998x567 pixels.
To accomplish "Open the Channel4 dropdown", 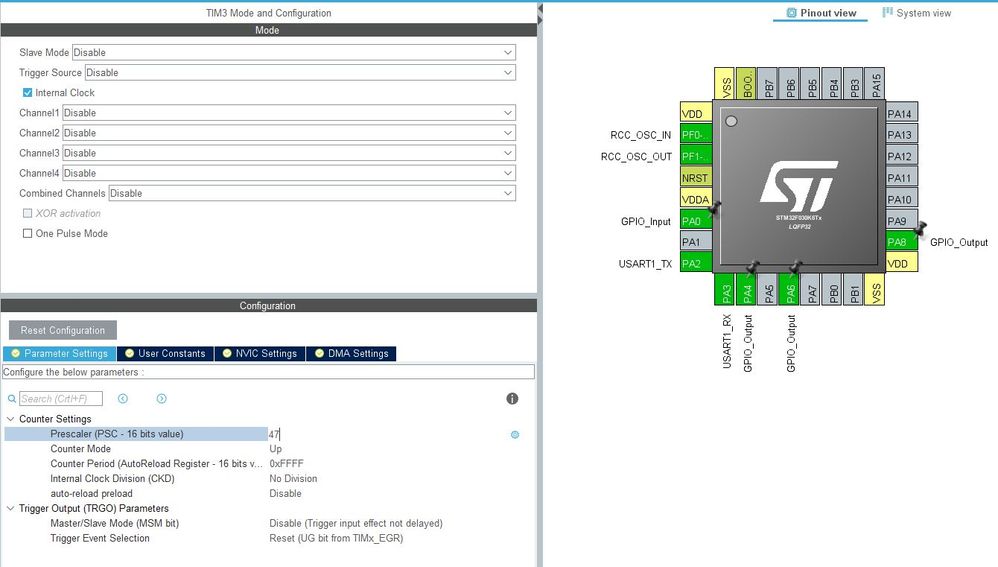I will (x=289, y=173).
